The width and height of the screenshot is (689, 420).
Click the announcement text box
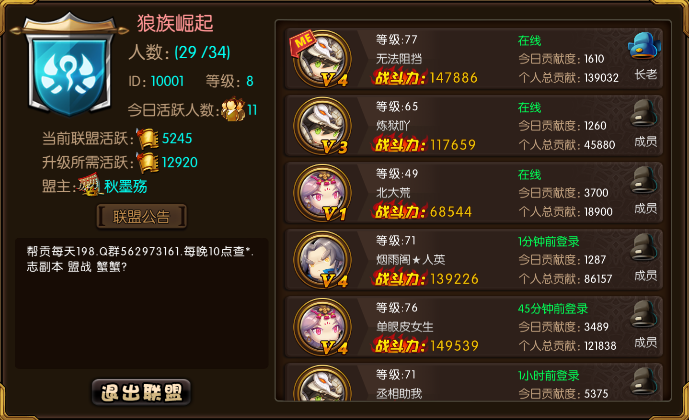141,303
